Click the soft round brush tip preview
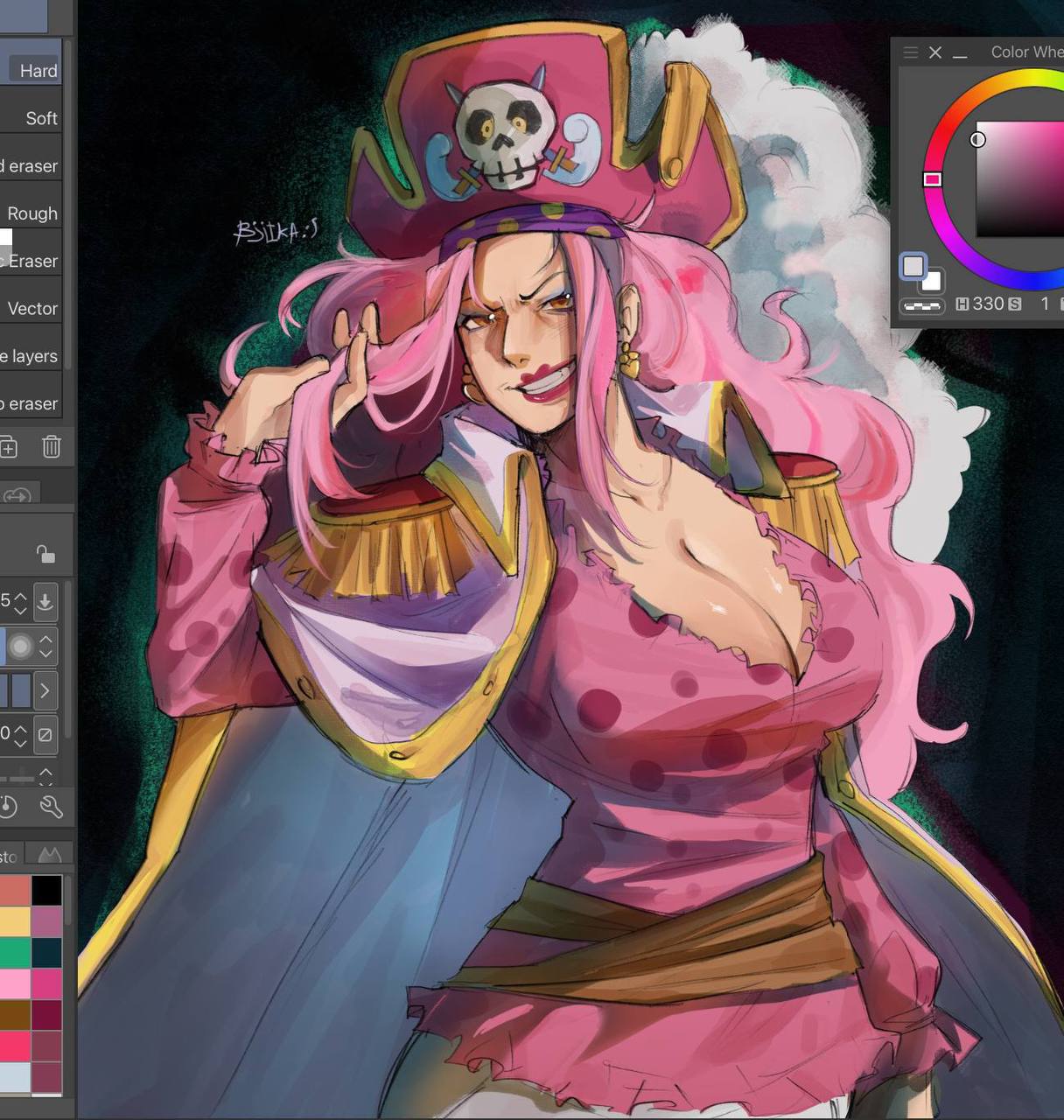 click(x=20, y=647)
